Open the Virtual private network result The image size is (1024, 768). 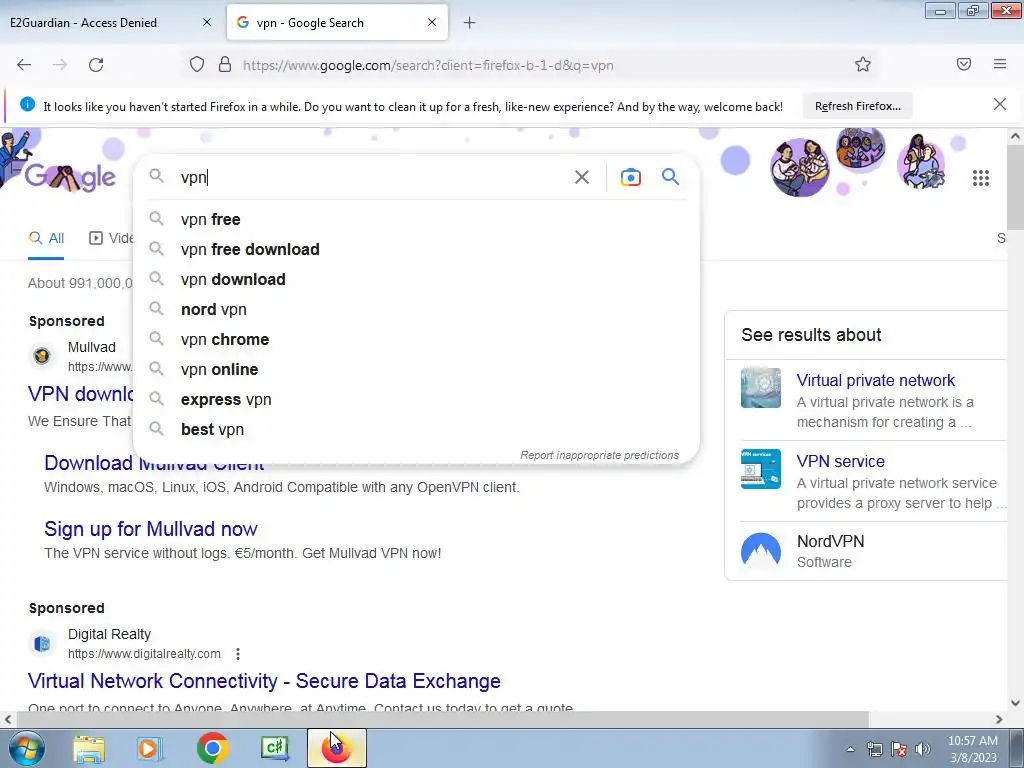coord(875,380)
